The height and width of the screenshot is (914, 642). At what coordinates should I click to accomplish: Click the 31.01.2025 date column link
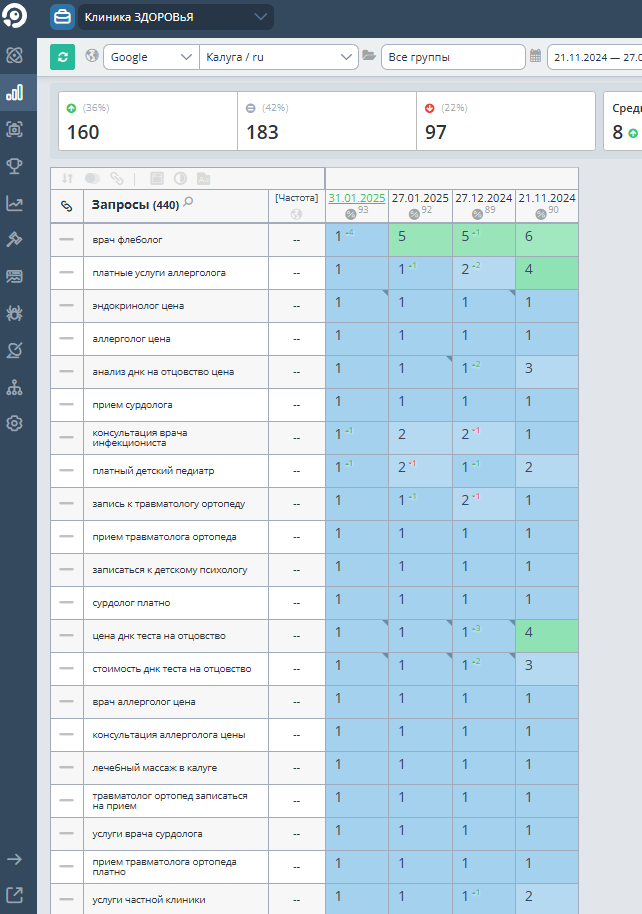tap(356, 198)
